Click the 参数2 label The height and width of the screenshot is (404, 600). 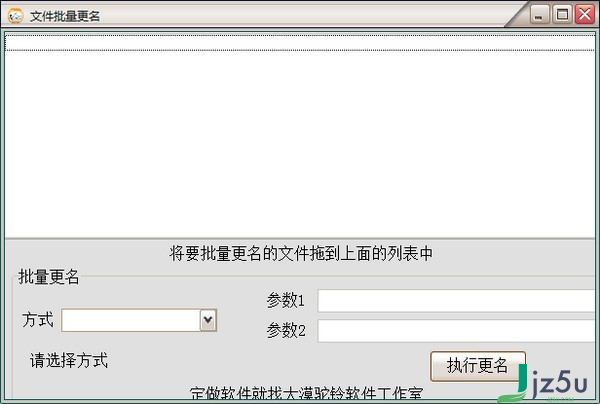[286, 331]
